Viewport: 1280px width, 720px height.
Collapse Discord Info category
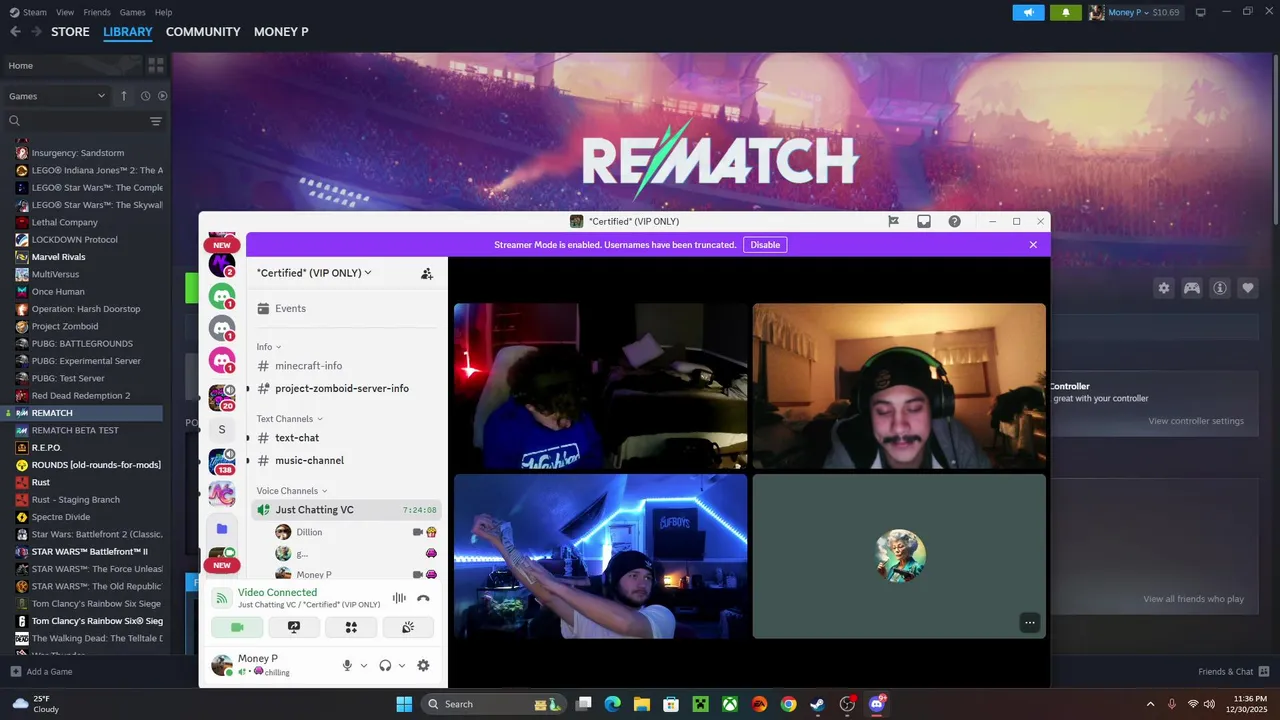click(269, 347)
